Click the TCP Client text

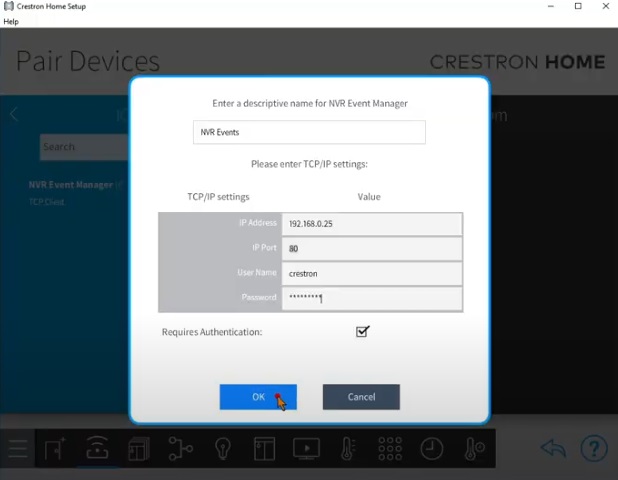(x=47, y=202)
